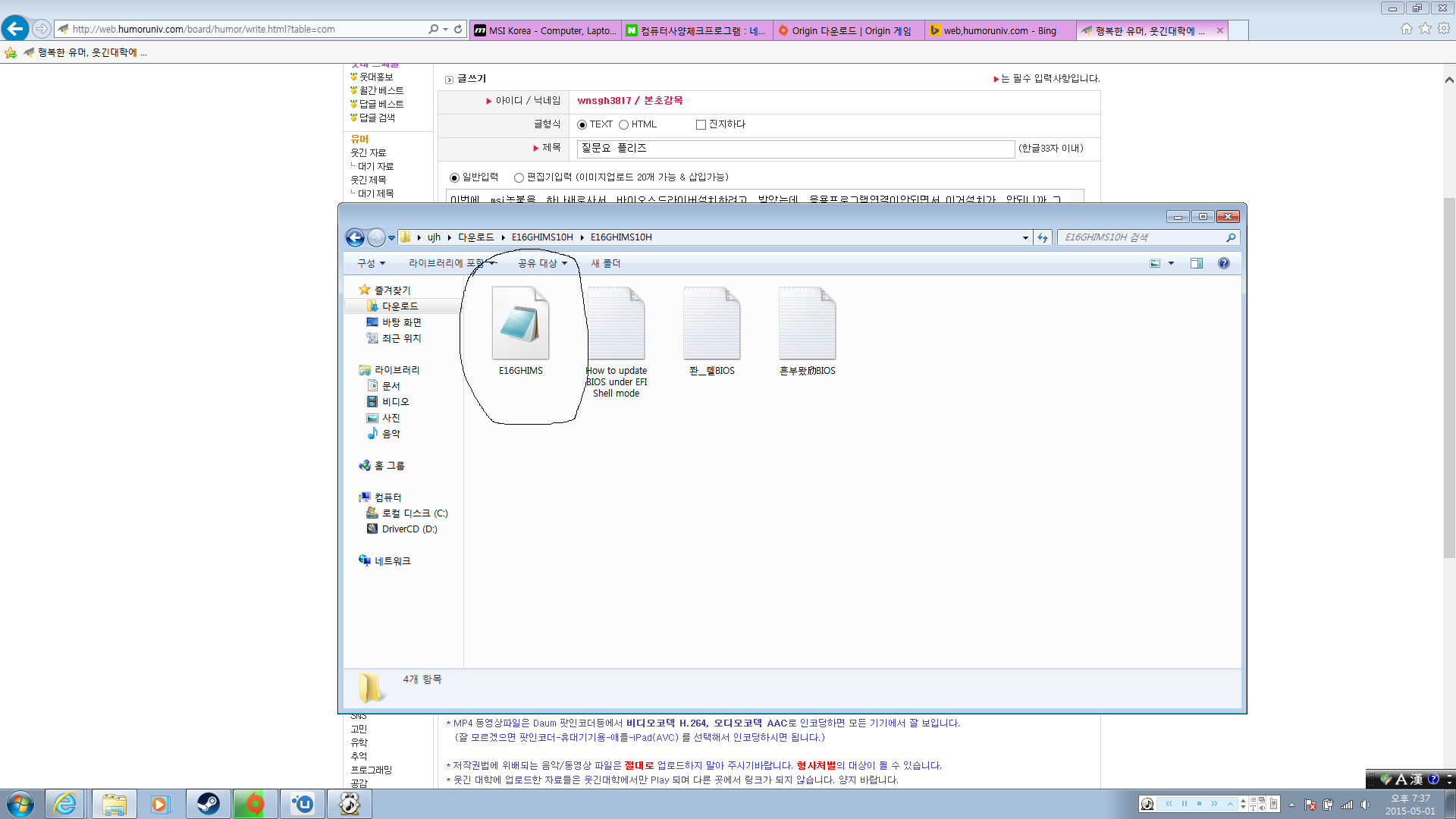Open Steam from the taskbar

(208, 804)
